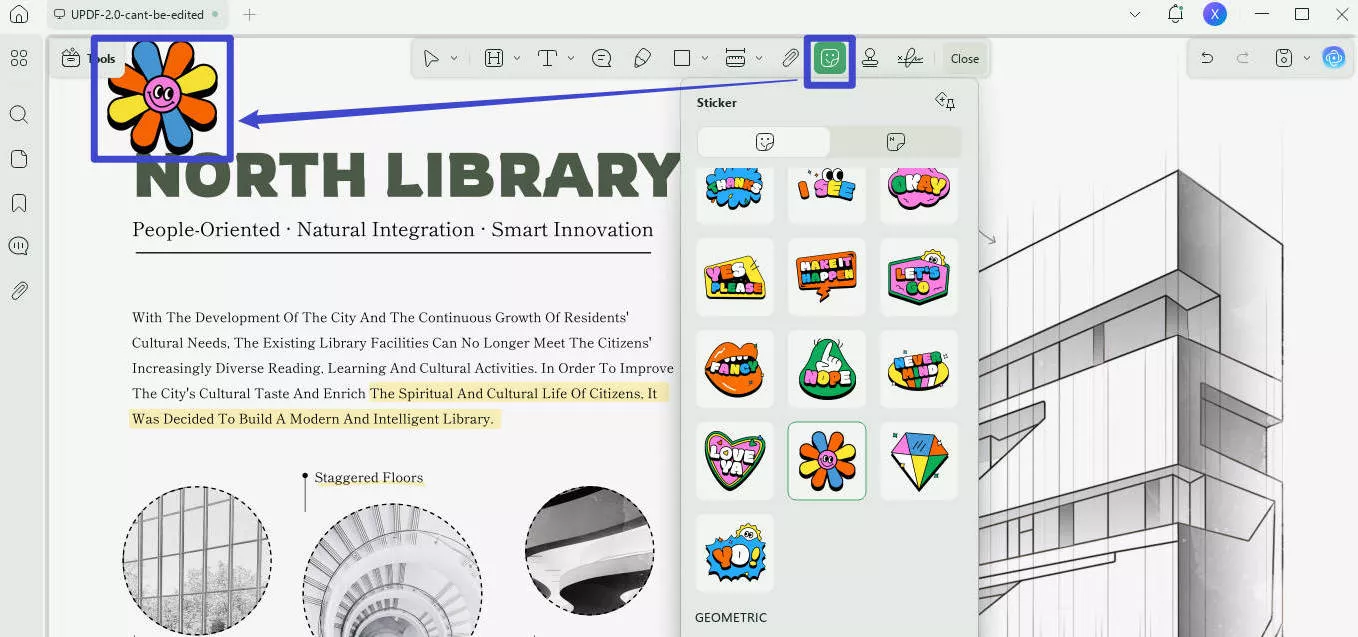Select the rectangle shape tool
This screenshot has width=1358, height=637.
click(682, 58)
